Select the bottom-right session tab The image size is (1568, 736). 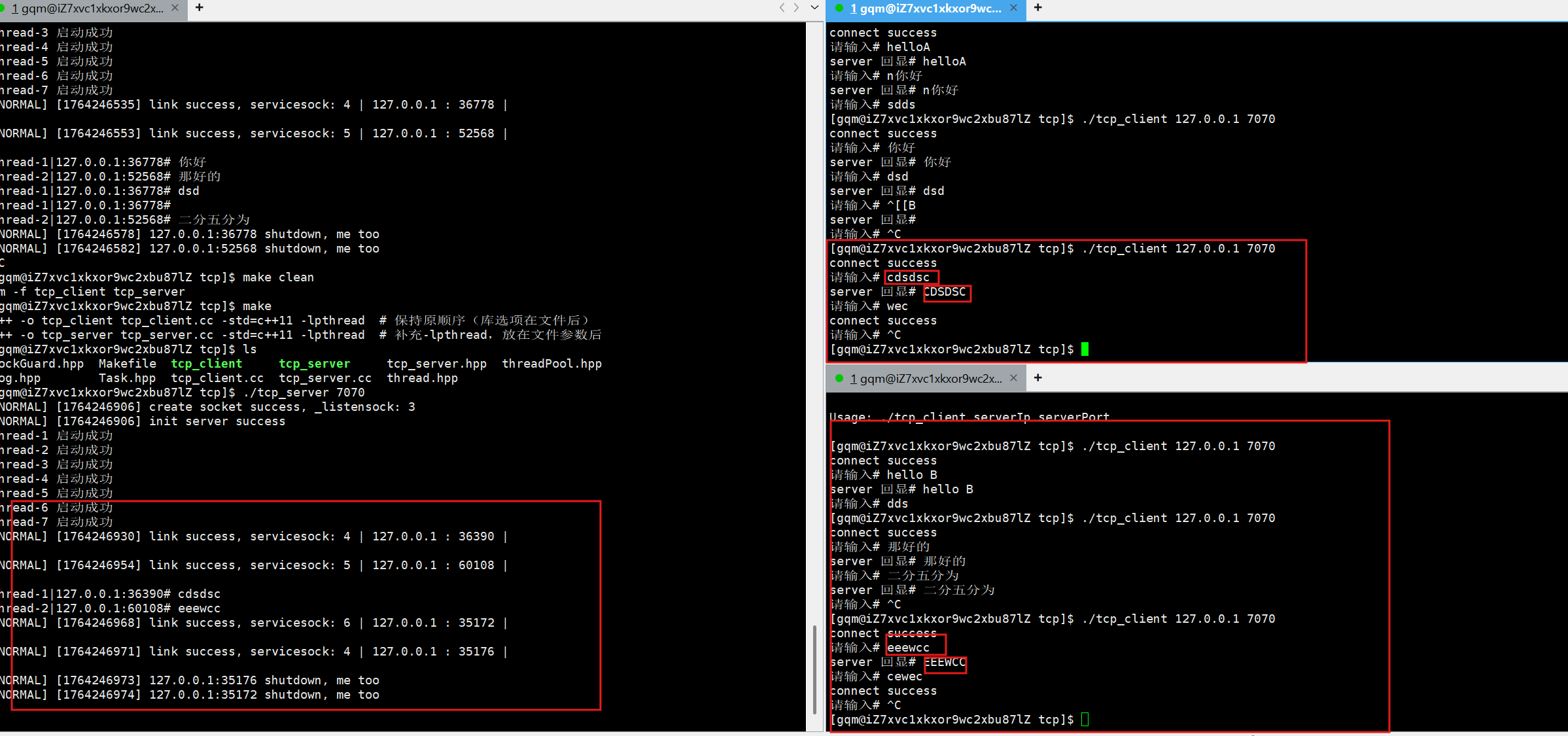point(925,378)
